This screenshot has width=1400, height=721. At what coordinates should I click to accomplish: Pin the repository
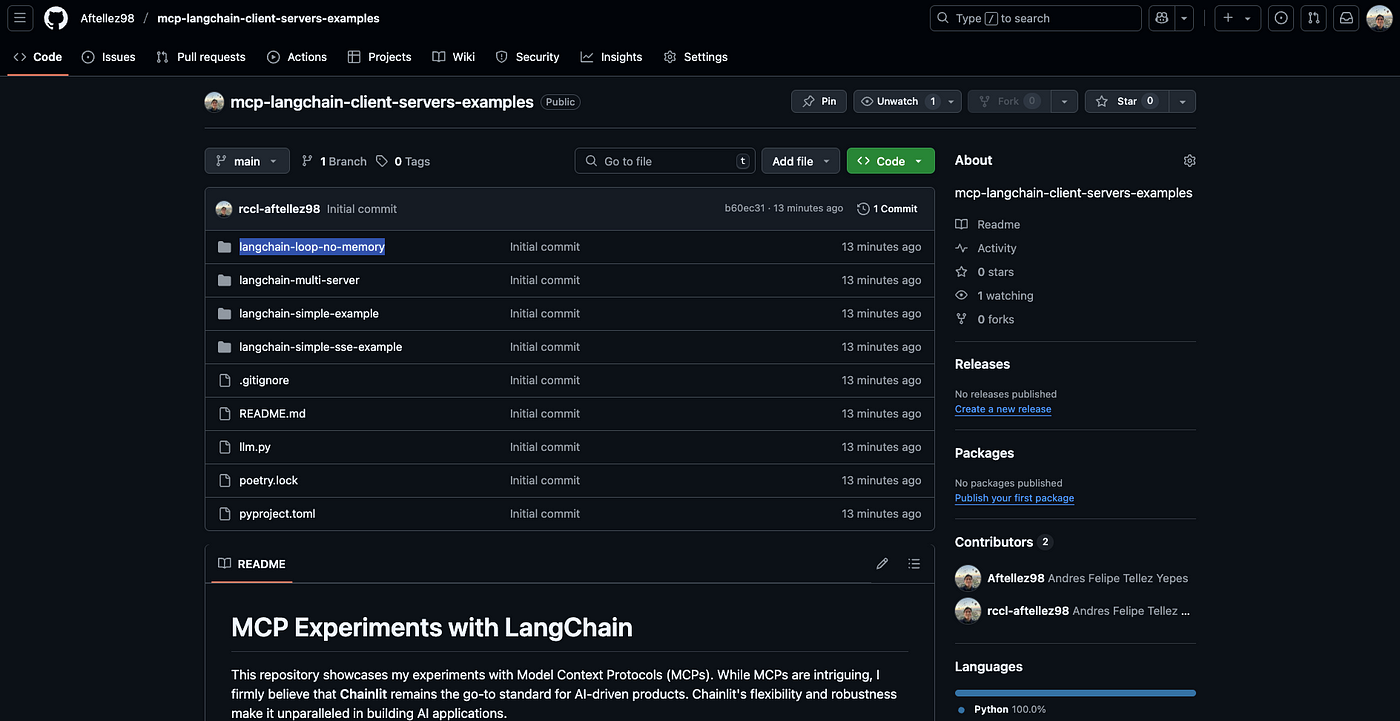click(819, 101)
